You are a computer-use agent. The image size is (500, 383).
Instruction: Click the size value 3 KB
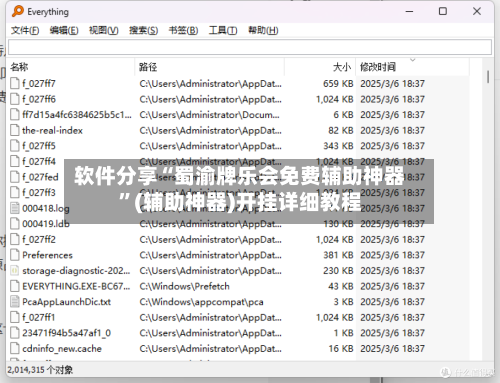(x=343, y=302)
